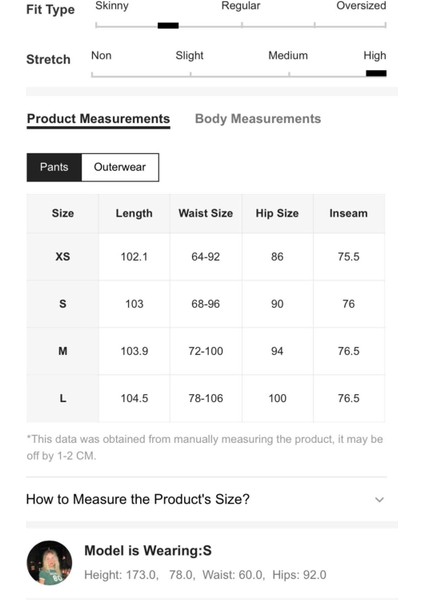The height and width of the screenshot is (600, 424).
Task: Click the Fit Type slider indicator
Action: 168,26
